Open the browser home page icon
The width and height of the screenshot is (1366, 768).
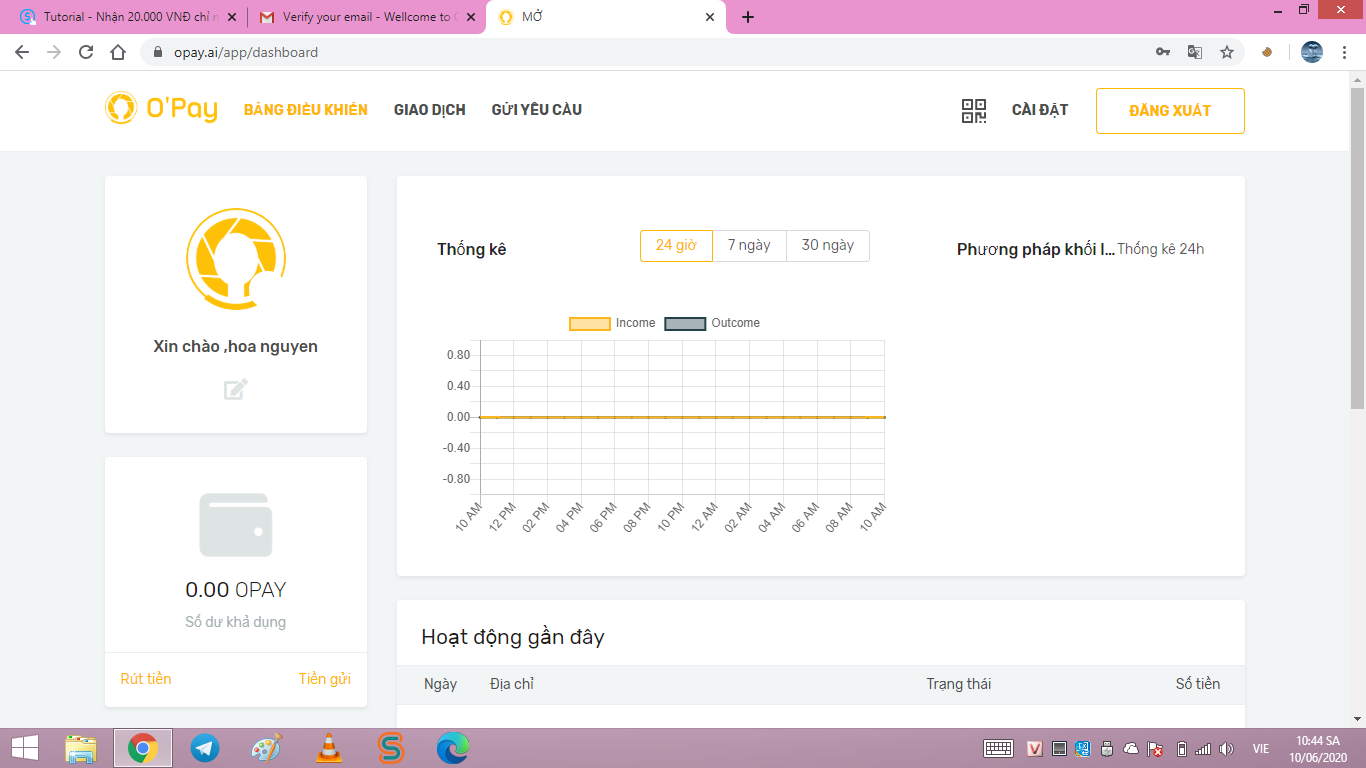point(118,52)
